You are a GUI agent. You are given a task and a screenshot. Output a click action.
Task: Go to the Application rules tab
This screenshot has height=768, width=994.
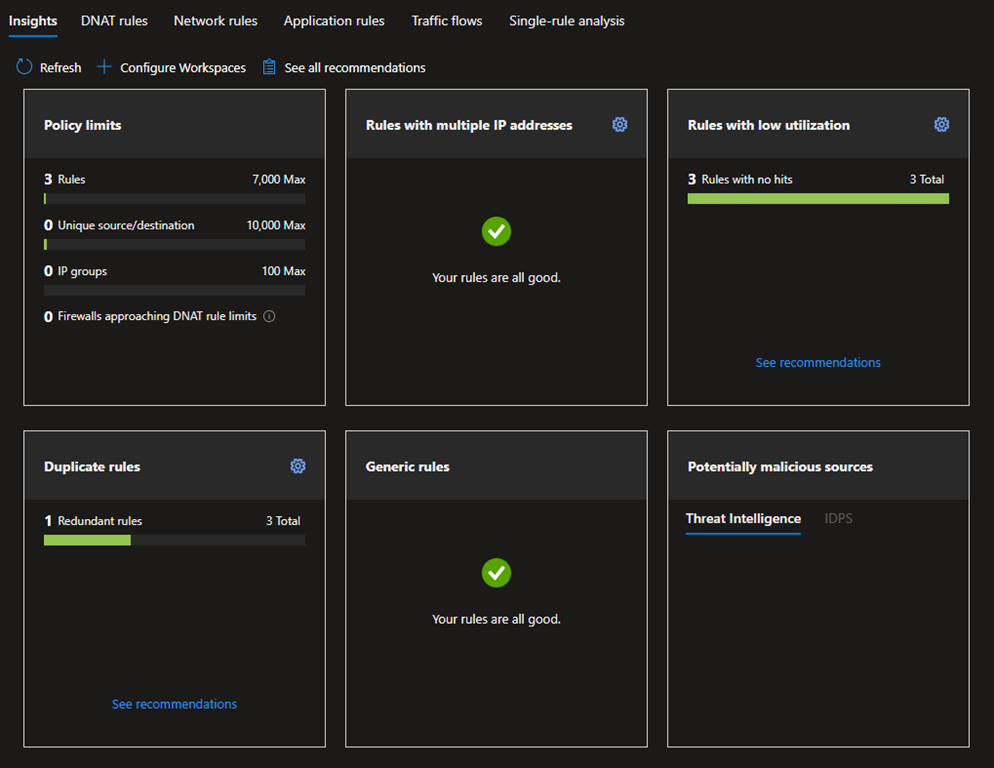click(x=334, y=21)
